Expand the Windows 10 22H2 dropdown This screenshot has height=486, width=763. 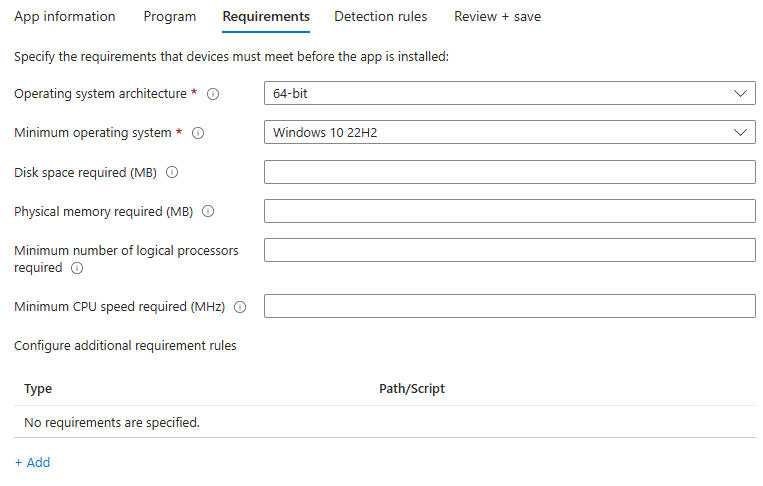point(509,132)
